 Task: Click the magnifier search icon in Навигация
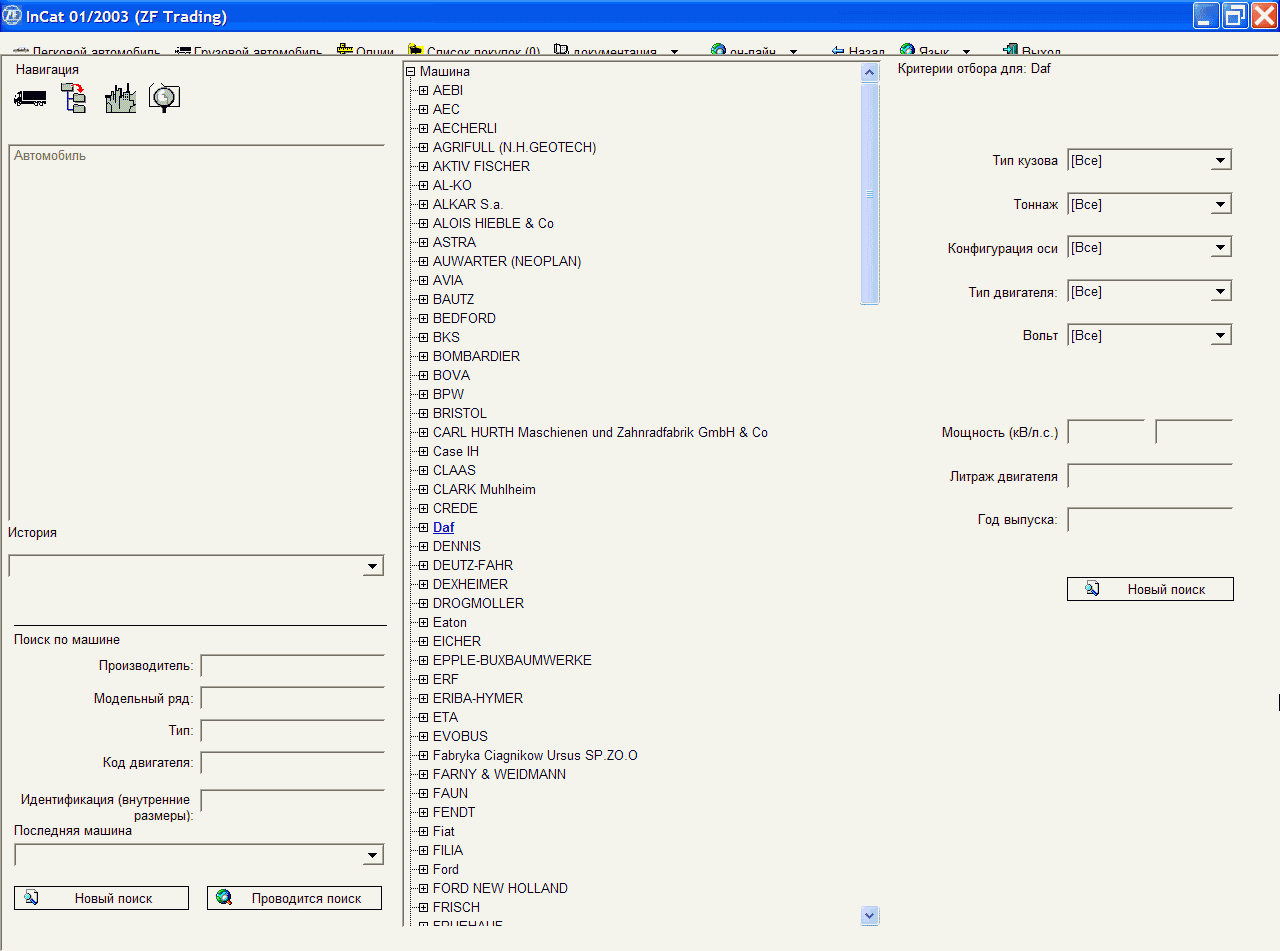pos(164,97)
